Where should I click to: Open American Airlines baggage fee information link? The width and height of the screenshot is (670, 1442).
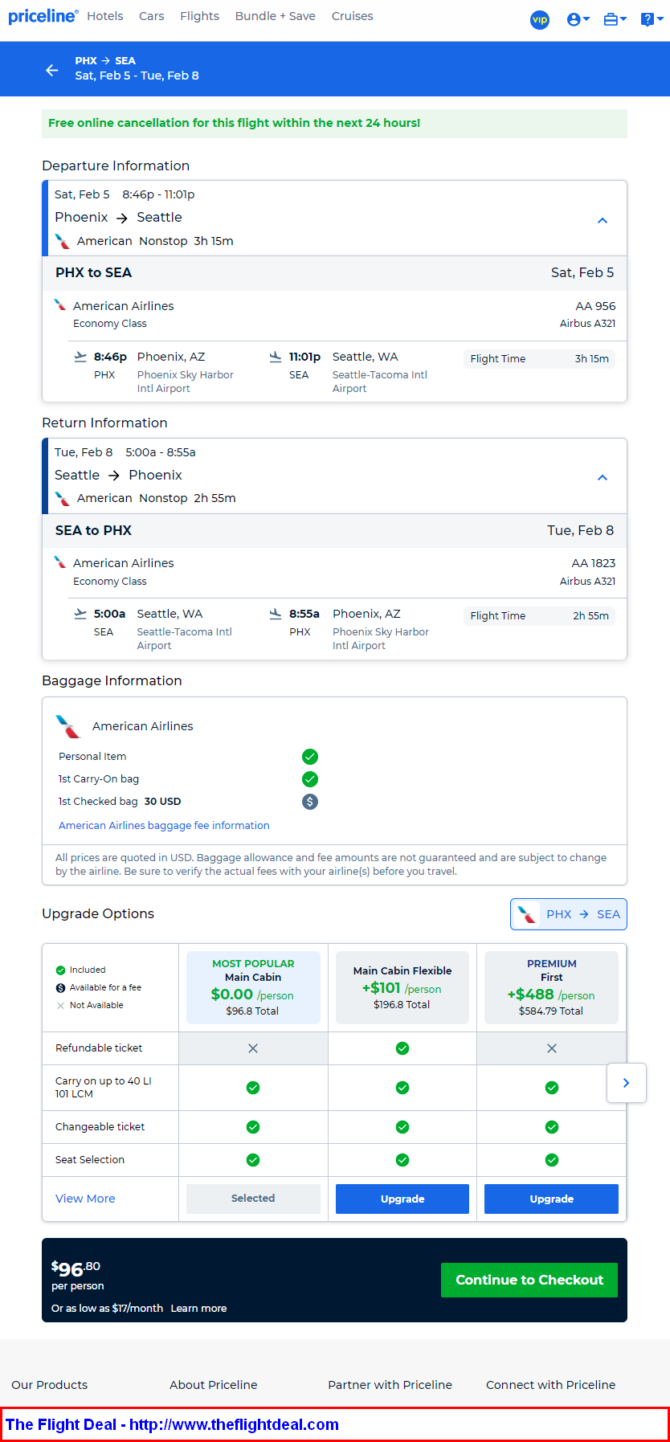(x=164, y=826)
